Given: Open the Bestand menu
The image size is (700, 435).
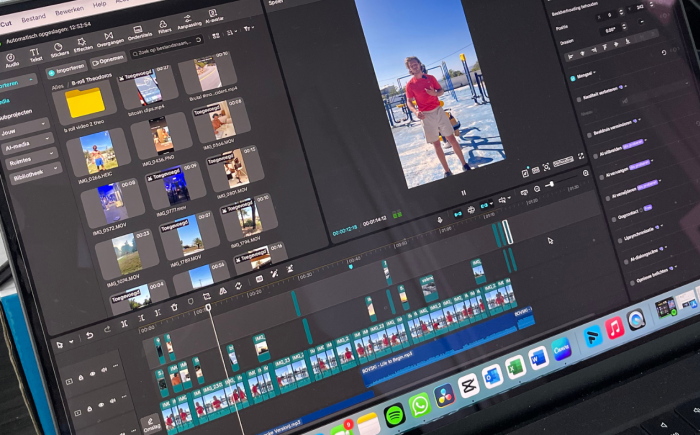Looking at the screenshot, I should point(33,18).
